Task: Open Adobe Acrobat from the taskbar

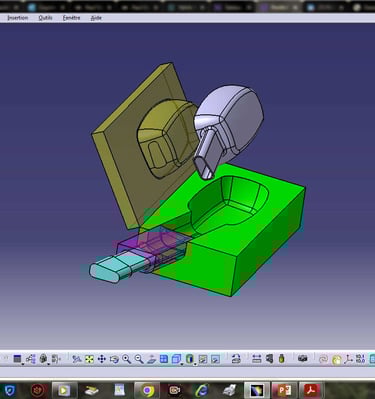Action: tap(312, 390)
